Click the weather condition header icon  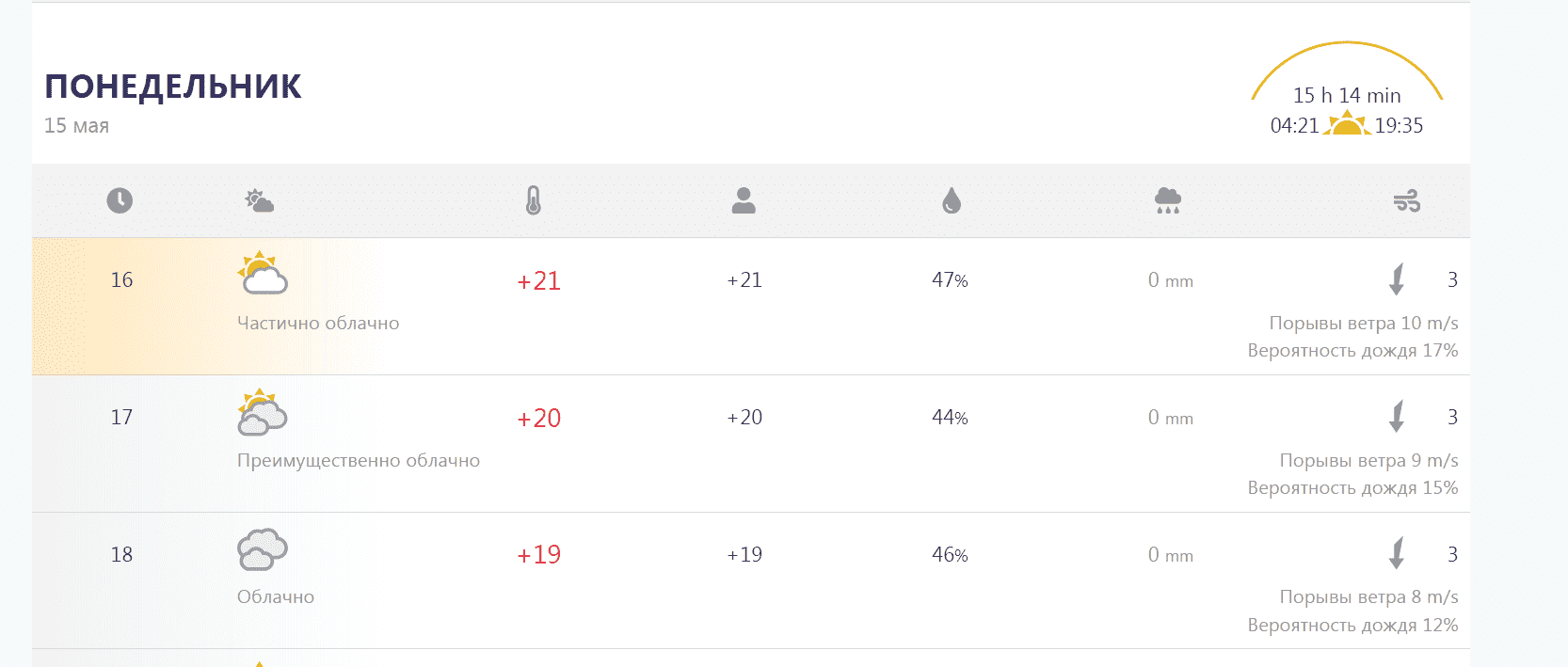point(259,200)
